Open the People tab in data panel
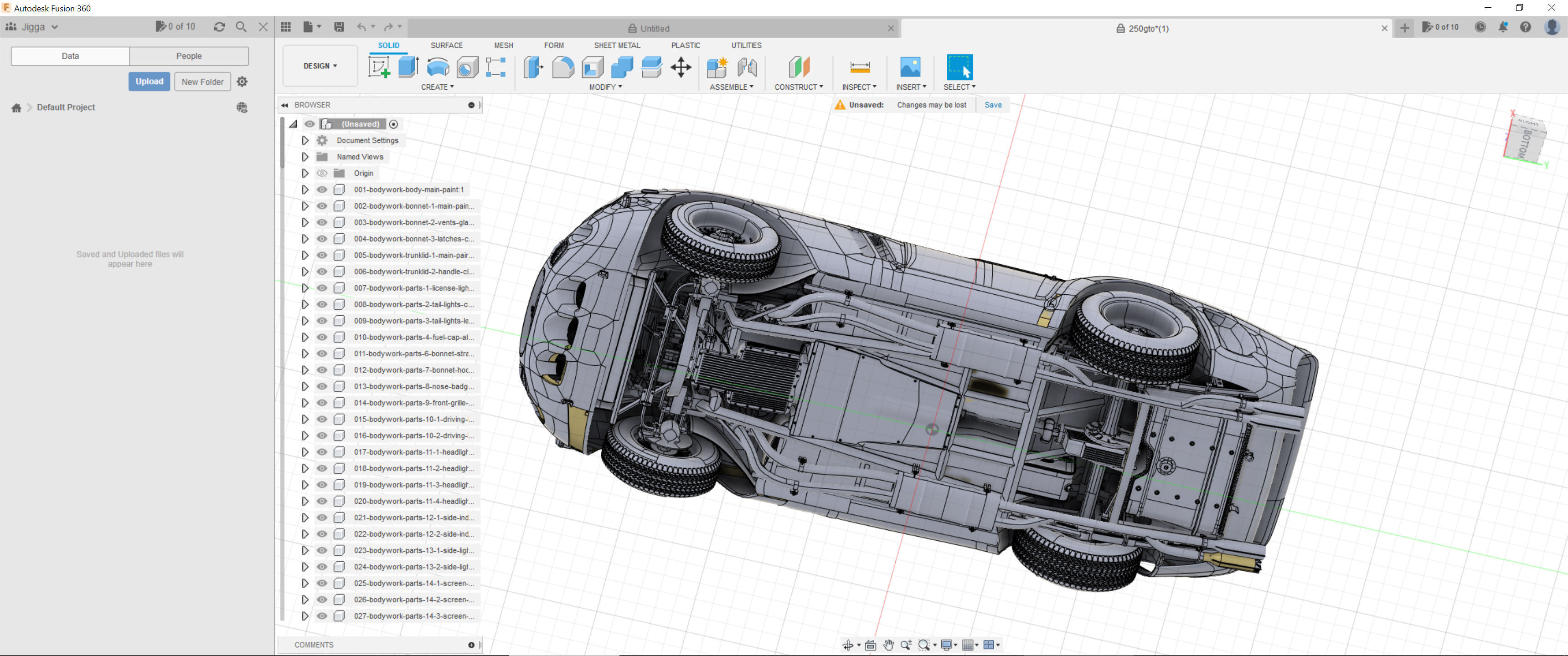The image size is (1568, 656). pos(189,56)
